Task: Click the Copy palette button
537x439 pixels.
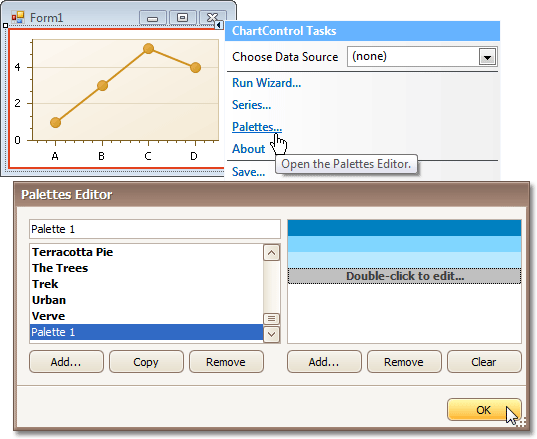Action: click(x=146, y=362)
